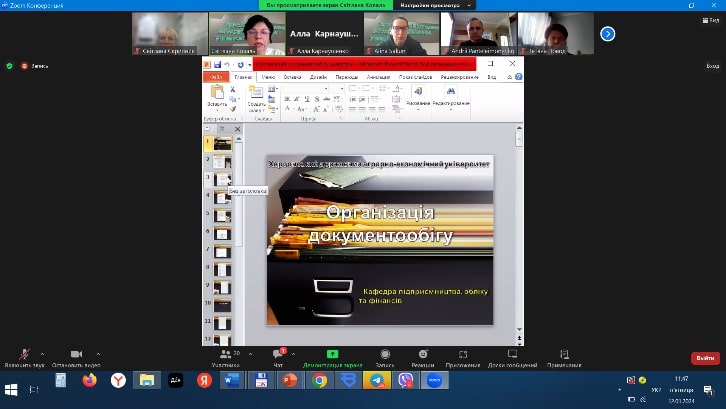Toggle italic formatting К
Viewport: 726px width, 409px height.
(x=297, y=99)
